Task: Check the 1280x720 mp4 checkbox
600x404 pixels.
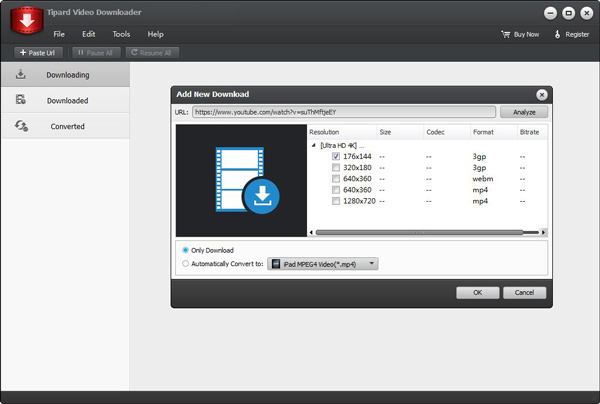Action: 336,201
